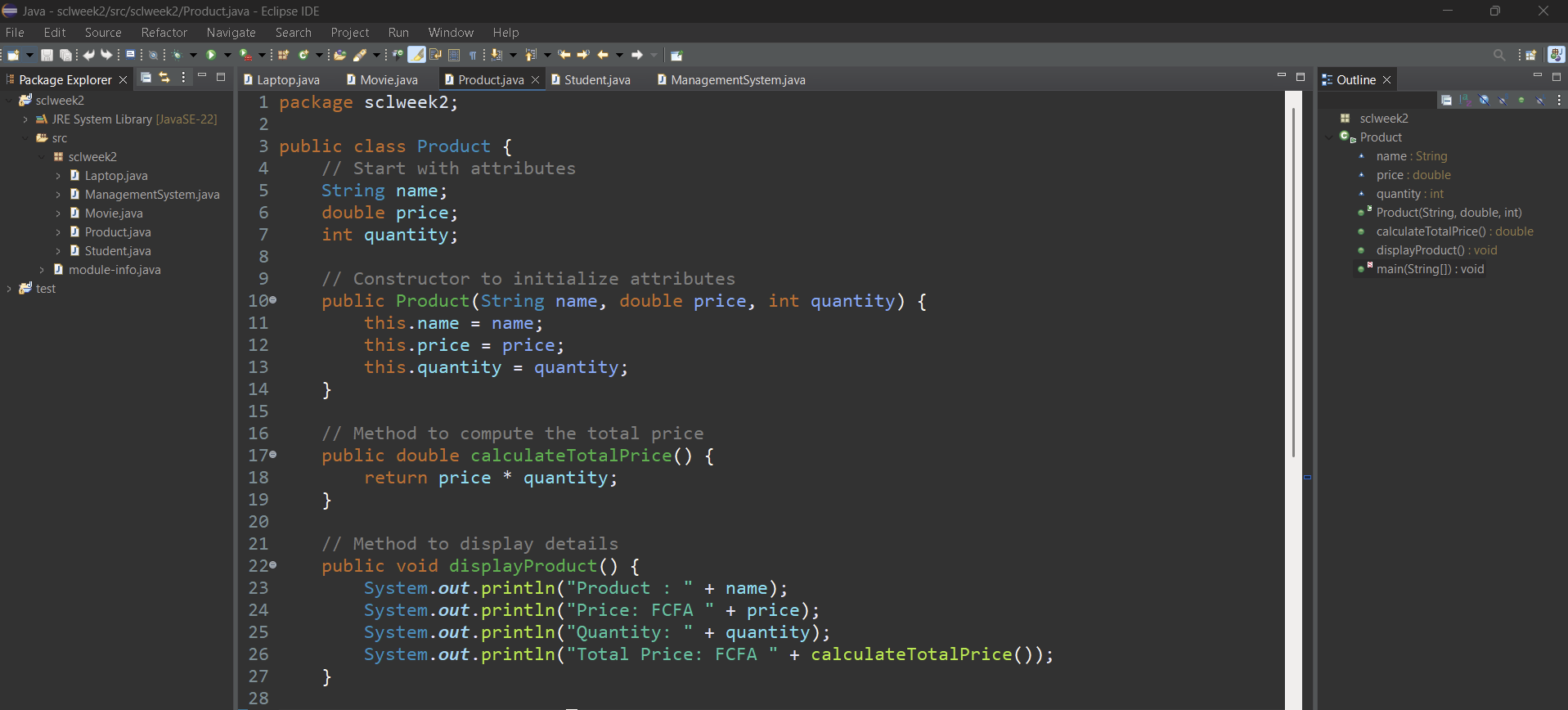Open the Source menu
The width and height of the screenshot is (1568, 710).
pyautogui.click(x=103, y=33)
